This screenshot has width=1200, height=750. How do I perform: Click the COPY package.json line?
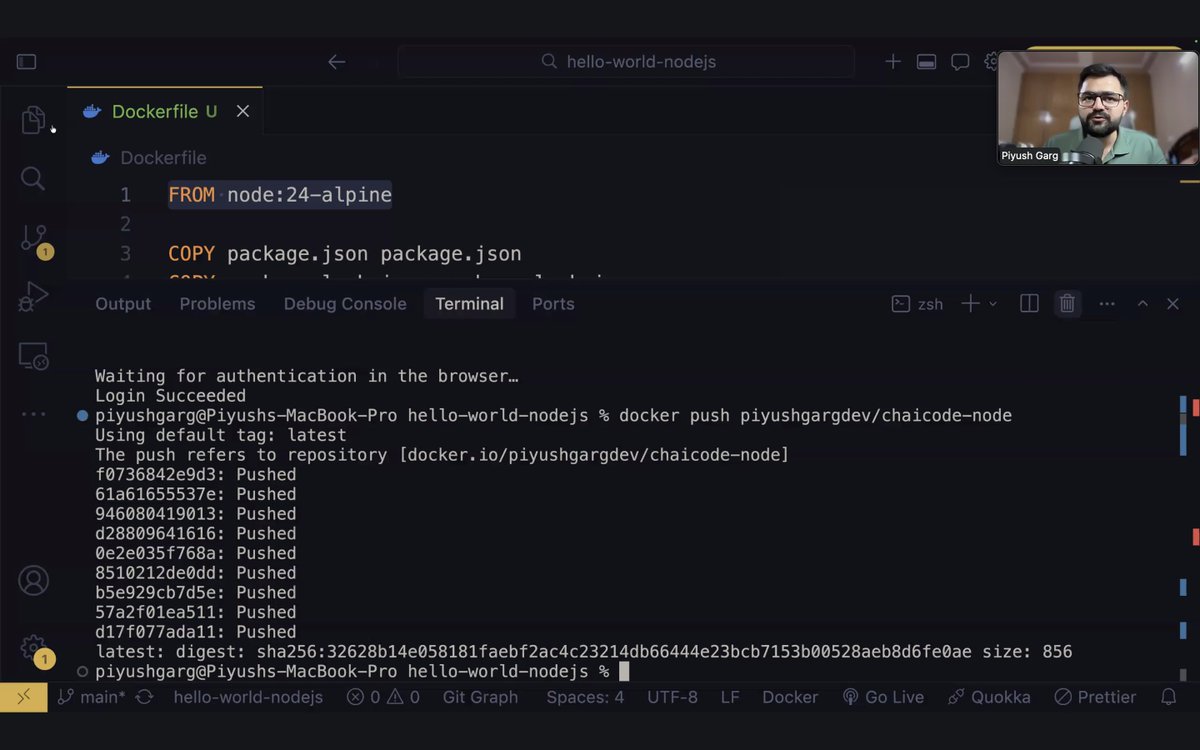pos(345,254)
